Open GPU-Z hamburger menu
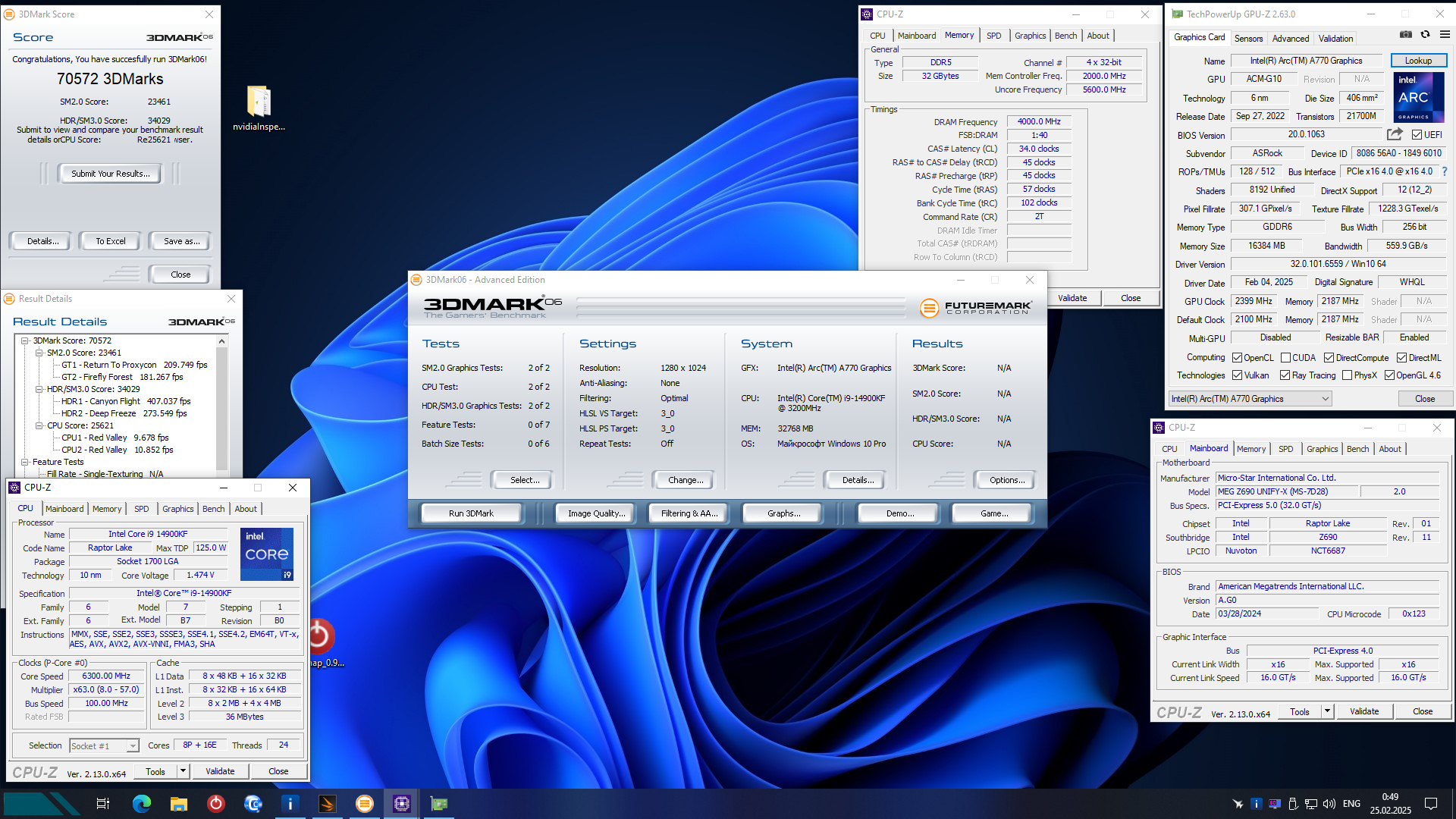Image resolution: width=1456 pixels, height=819 pixels. point(1445,35)
